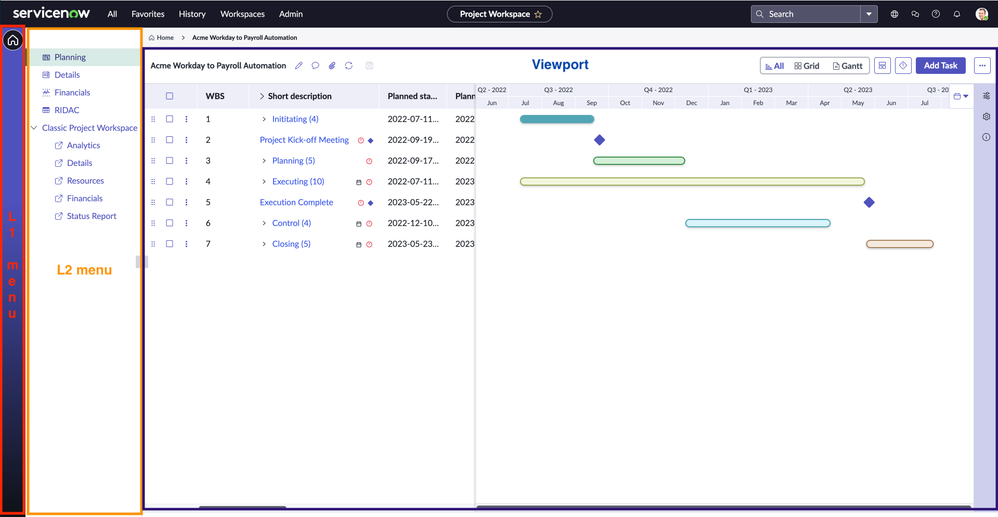
Task: Click the home icon in the left rail
Action: tap(13, 40)
